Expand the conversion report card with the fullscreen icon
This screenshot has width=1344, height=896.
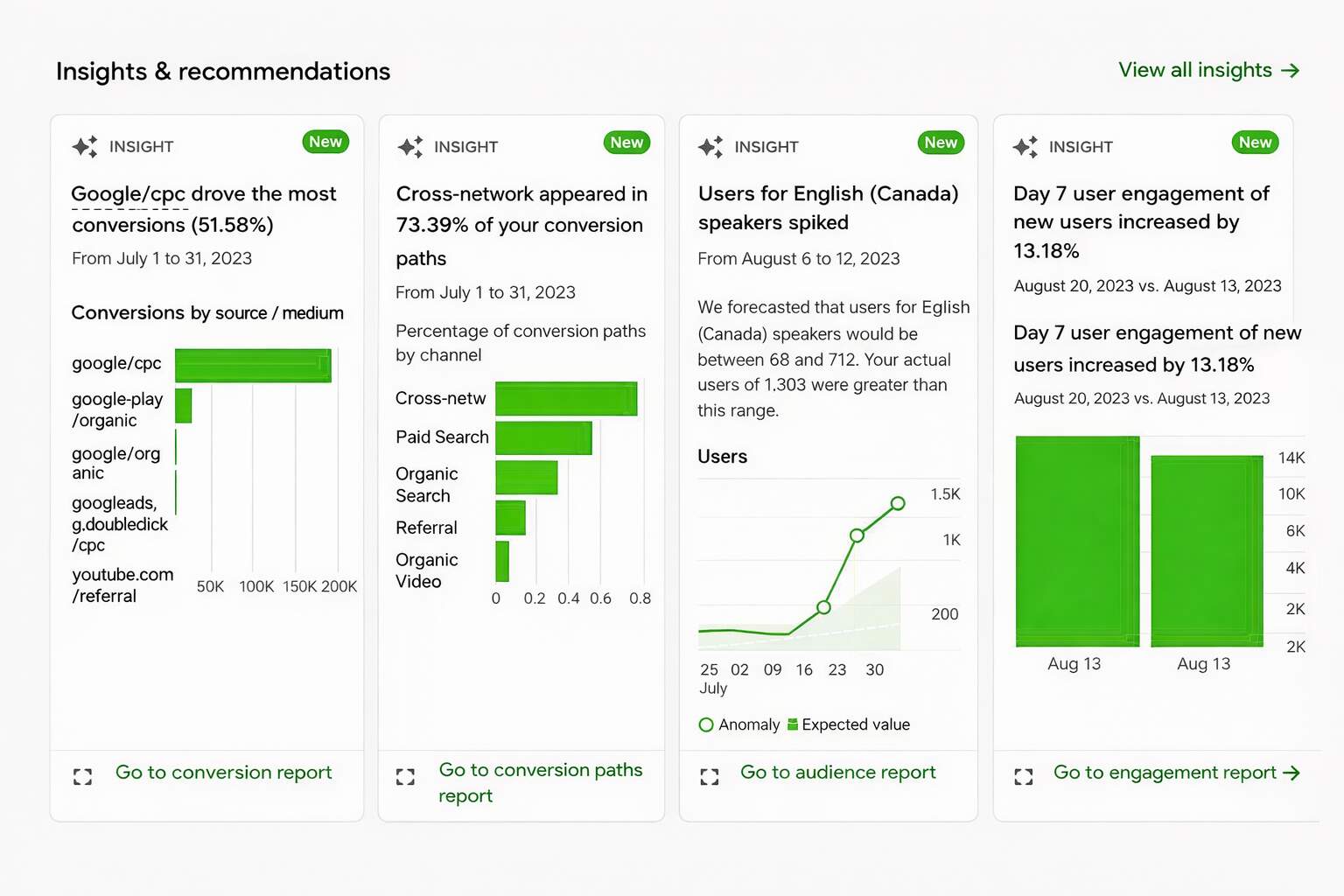[82, 776]
